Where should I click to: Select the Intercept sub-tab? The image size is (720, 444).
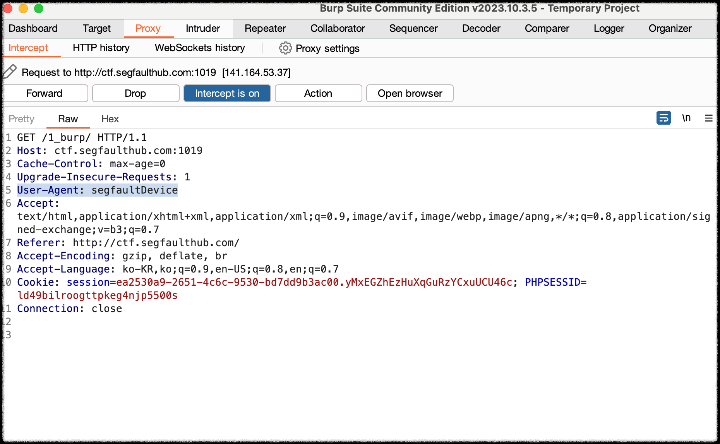(x=28, y=48)
